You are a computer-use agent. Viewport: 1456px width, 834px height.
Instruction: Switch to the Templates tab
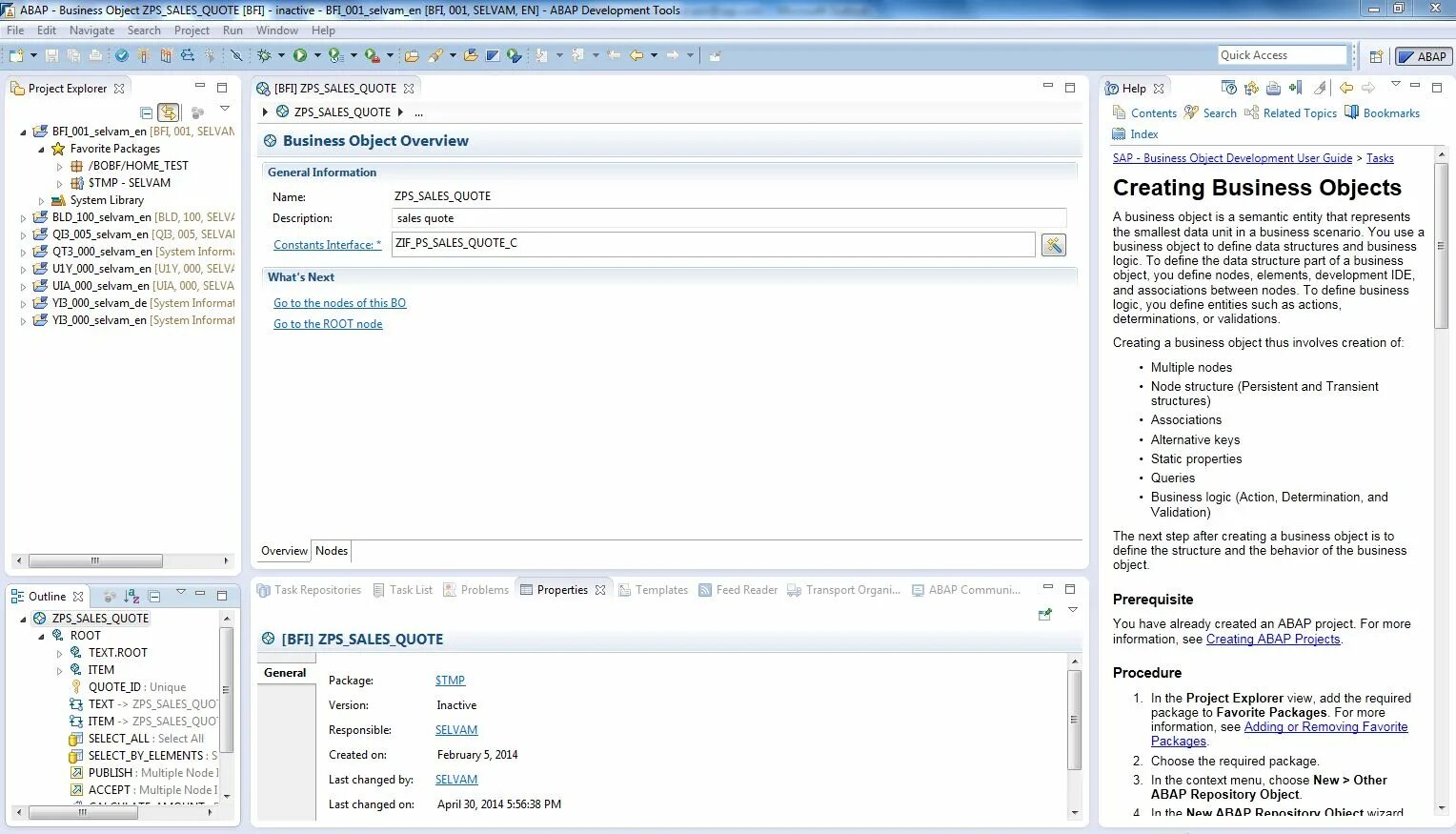pyautogui.click(x=653, y=590)
